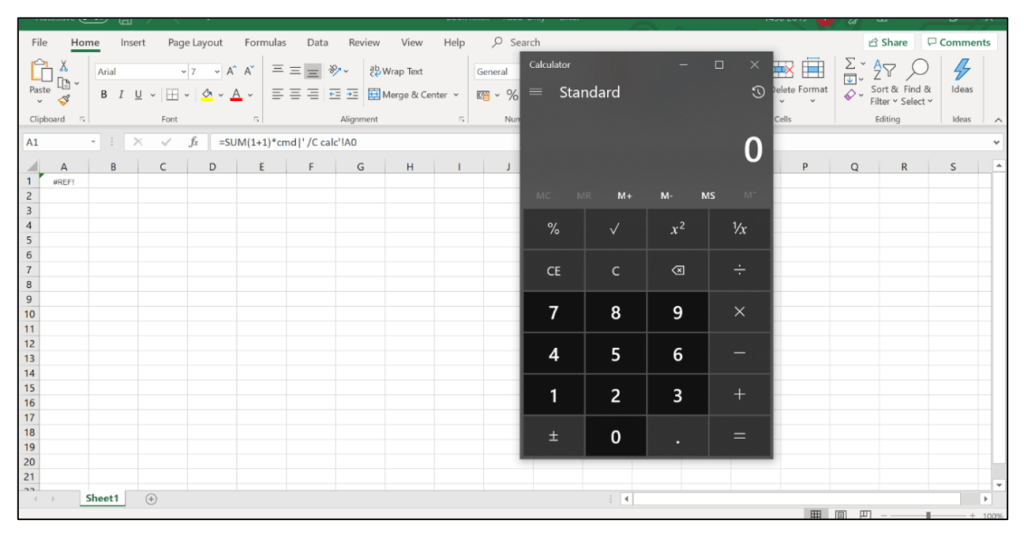Click Decrease Indent icon
Image resolution: width=1024 pixels, height=539 pixels.
pyautogui.click(x=334, y=95)
